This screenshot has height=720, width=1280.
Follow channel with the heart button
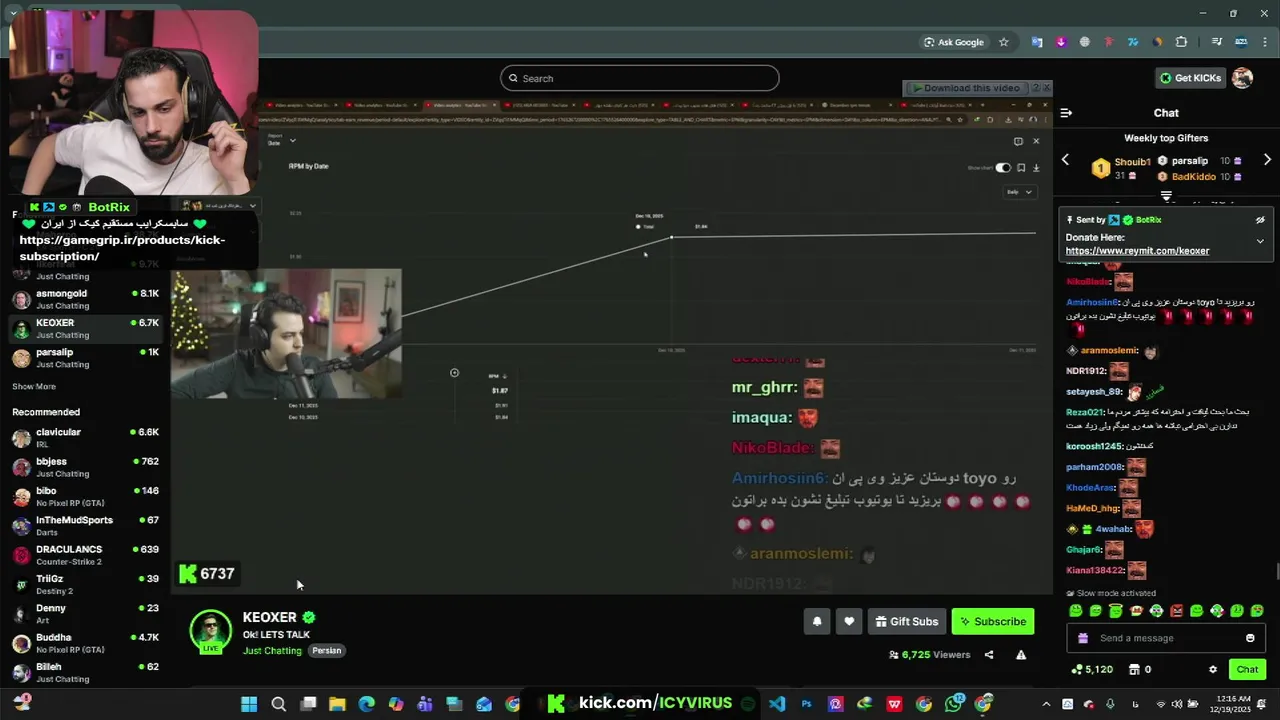pos(849,621)
